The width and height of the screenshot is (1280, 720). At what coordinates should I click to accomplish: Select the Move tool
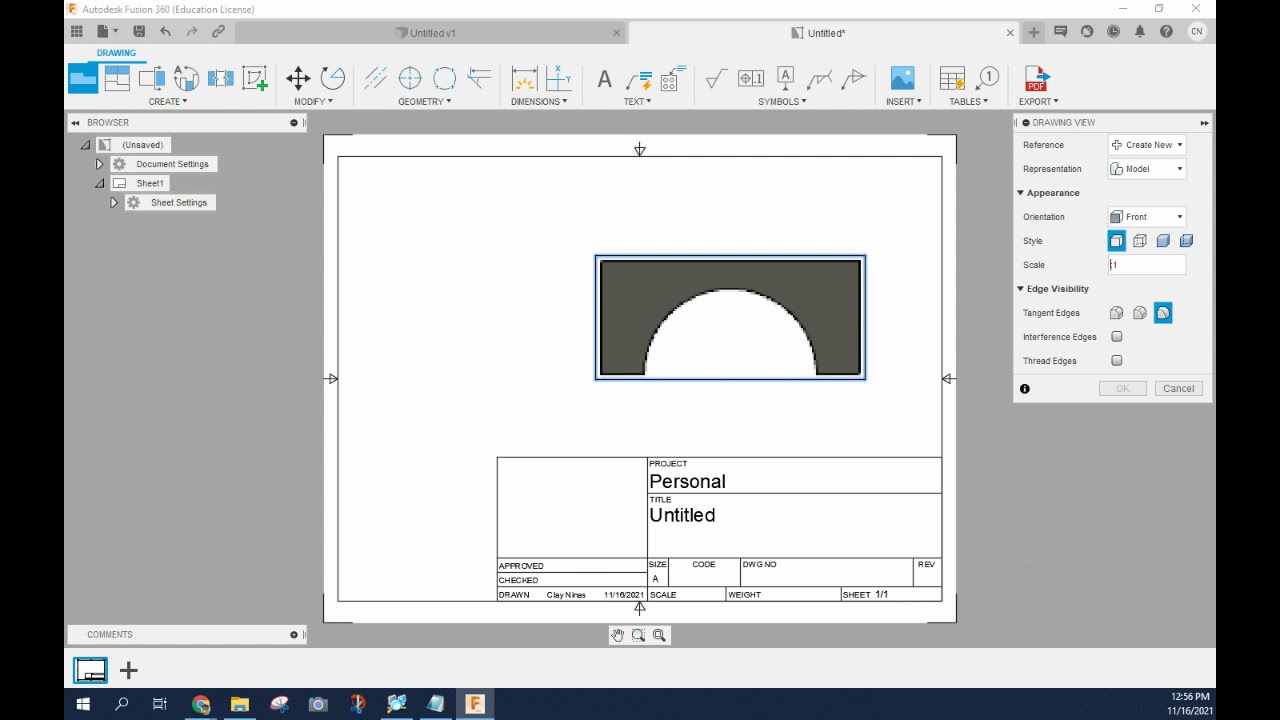click(x=298, y=78)
